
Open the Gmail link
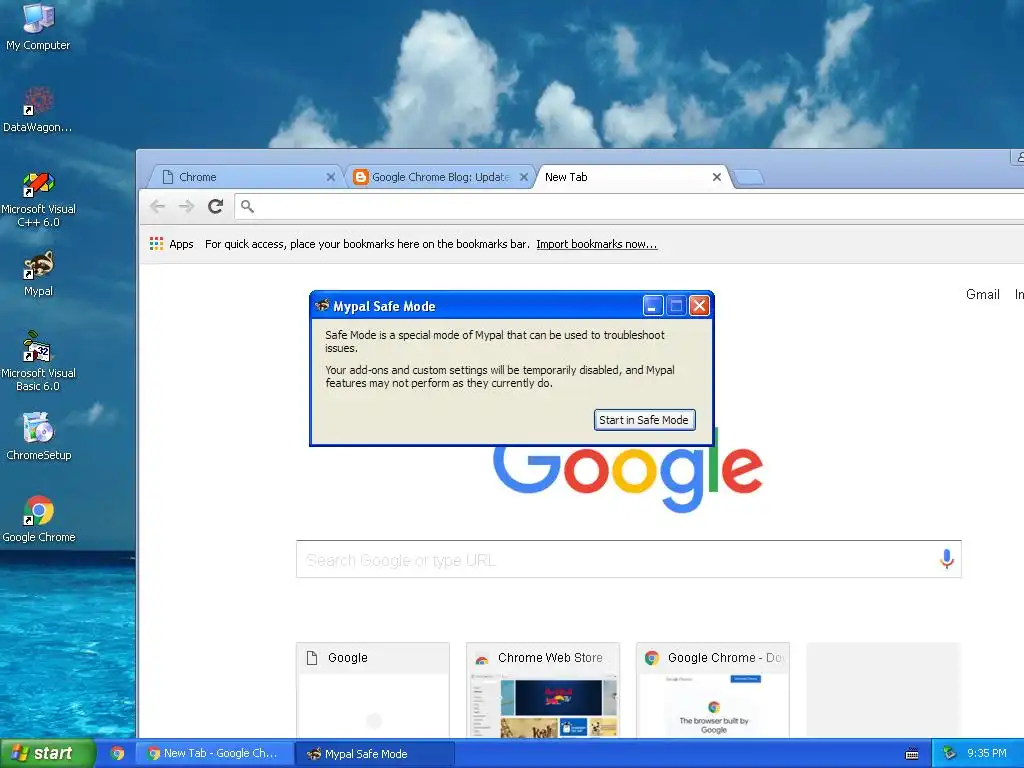(x=983, y=295)
